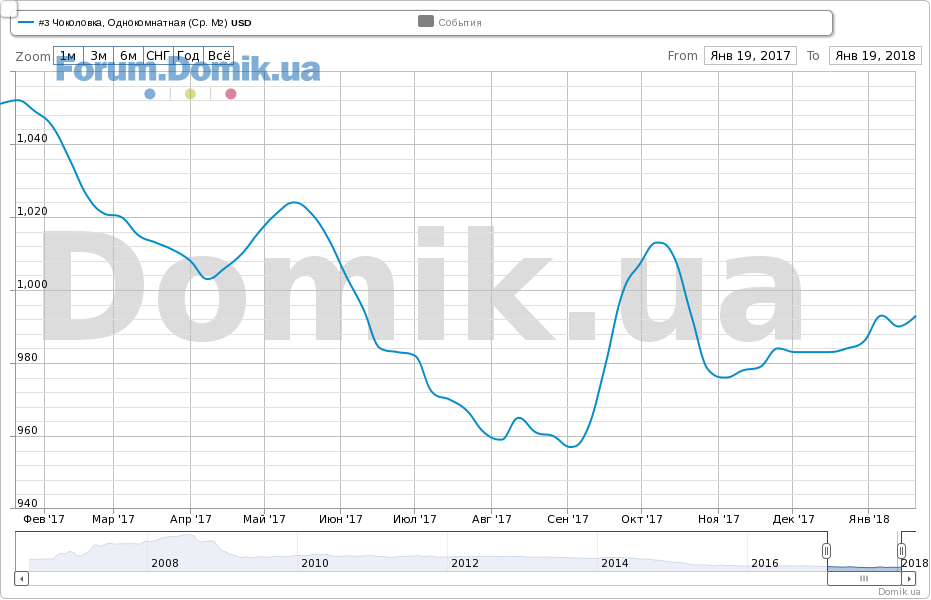Select the Год zoom range
This screenshot has width=931, height=600.
click(x=189, y=56)
